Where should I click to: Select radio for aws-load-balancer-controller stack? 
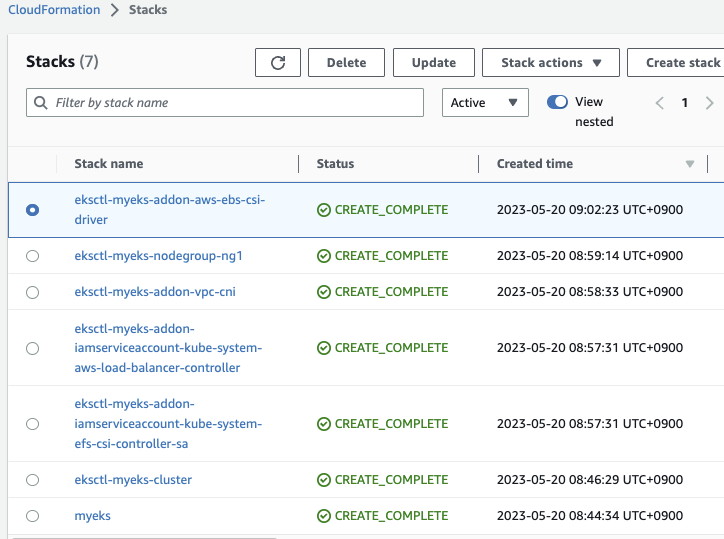(32, 348)
